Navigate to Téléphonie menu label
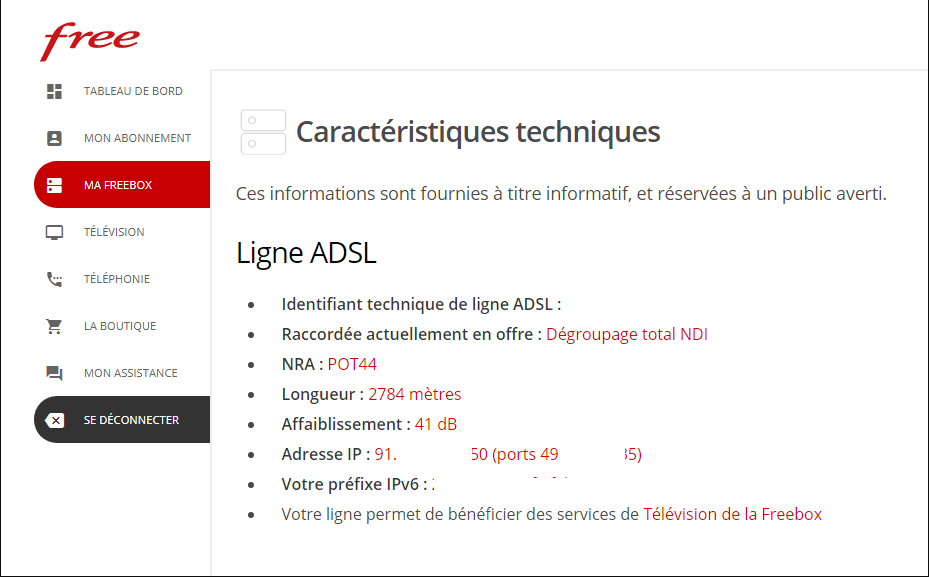Image resolution: width=929 pixels, height=577 pixels. coord(117,279)
